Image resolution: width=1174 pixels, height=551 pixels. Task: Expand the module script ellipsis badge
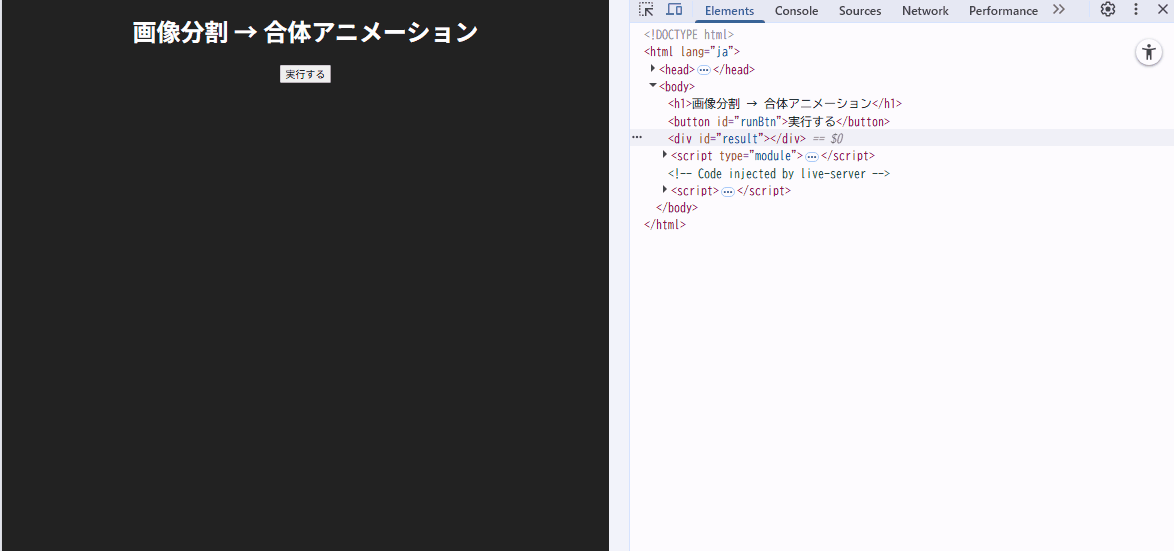(x=812, y=157)
